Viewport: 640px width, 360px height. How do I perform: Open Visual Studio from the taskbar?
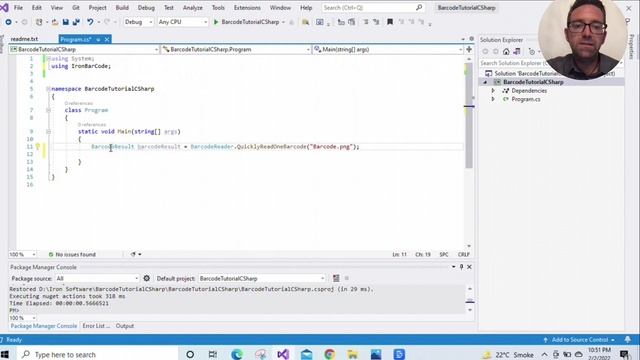[x=283, y=354]
